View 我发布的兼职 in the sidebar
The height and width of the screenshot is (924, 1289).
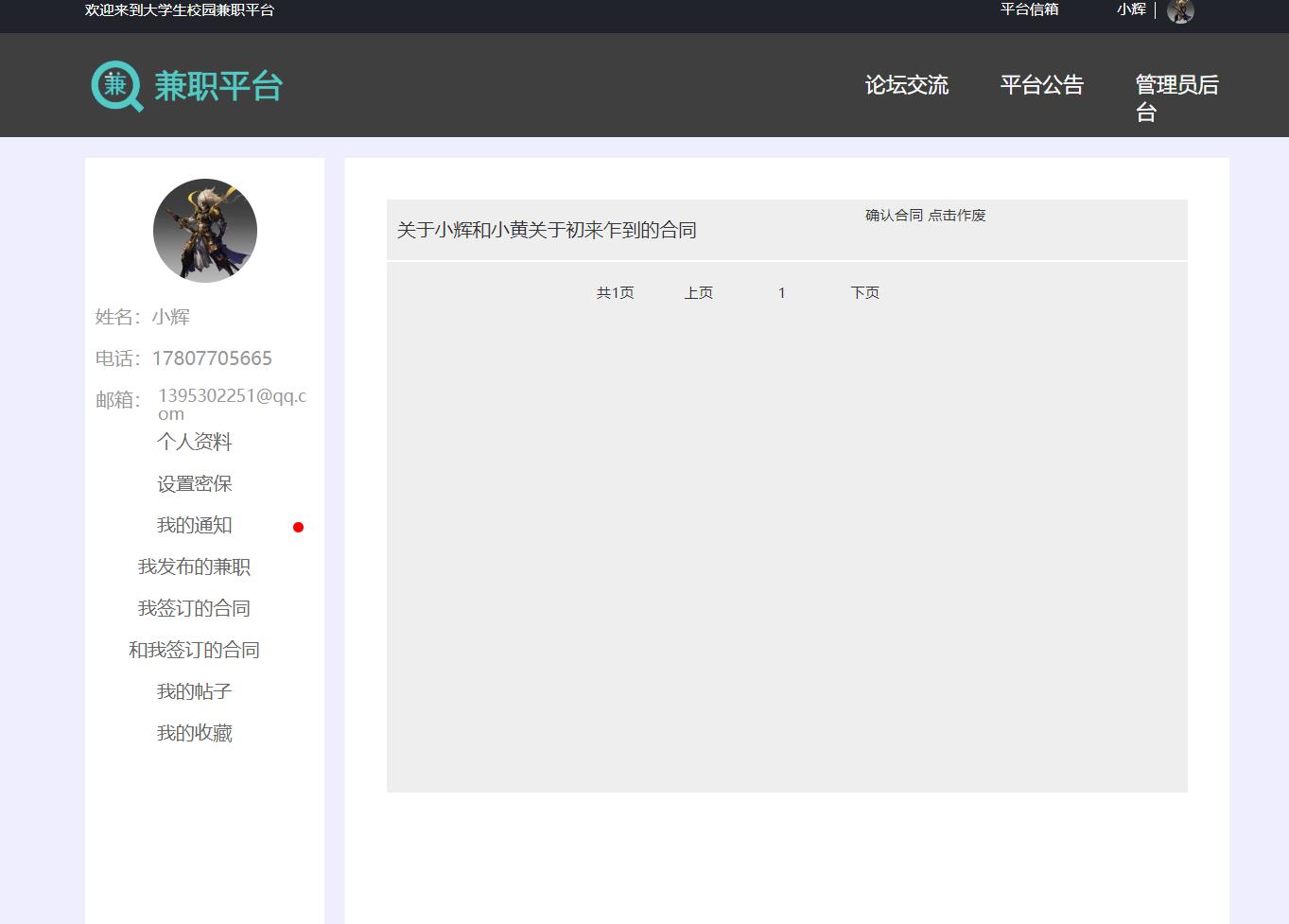coord(194,567)
